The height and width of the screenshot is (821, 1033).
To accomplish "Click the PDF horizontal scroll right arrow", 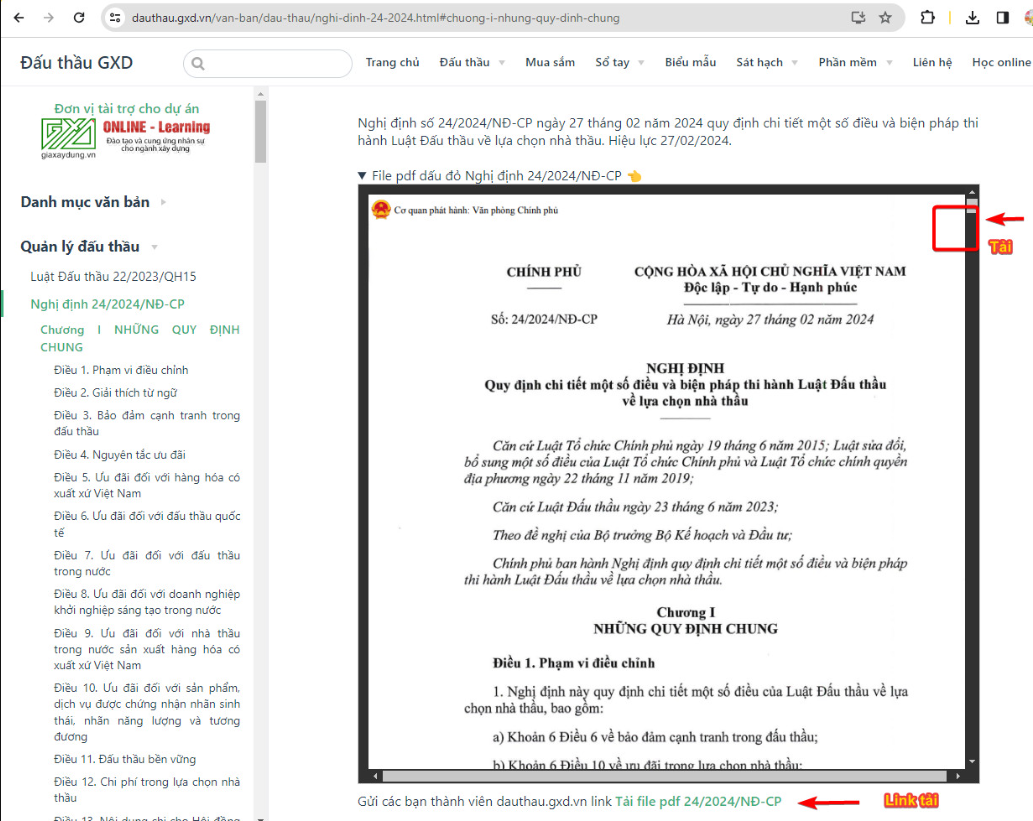I will pyautogui.click(x=957, y=776).
